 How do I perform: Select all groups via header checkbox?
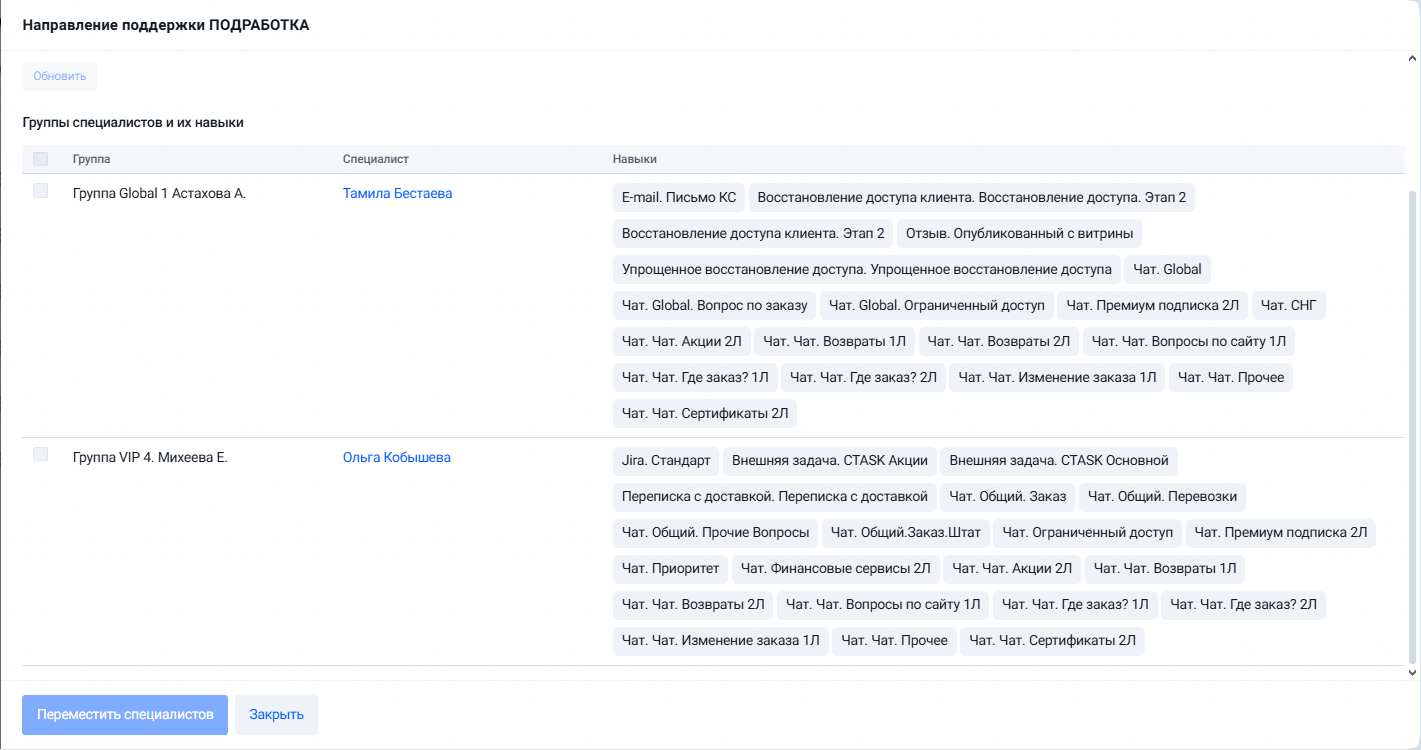40,159
